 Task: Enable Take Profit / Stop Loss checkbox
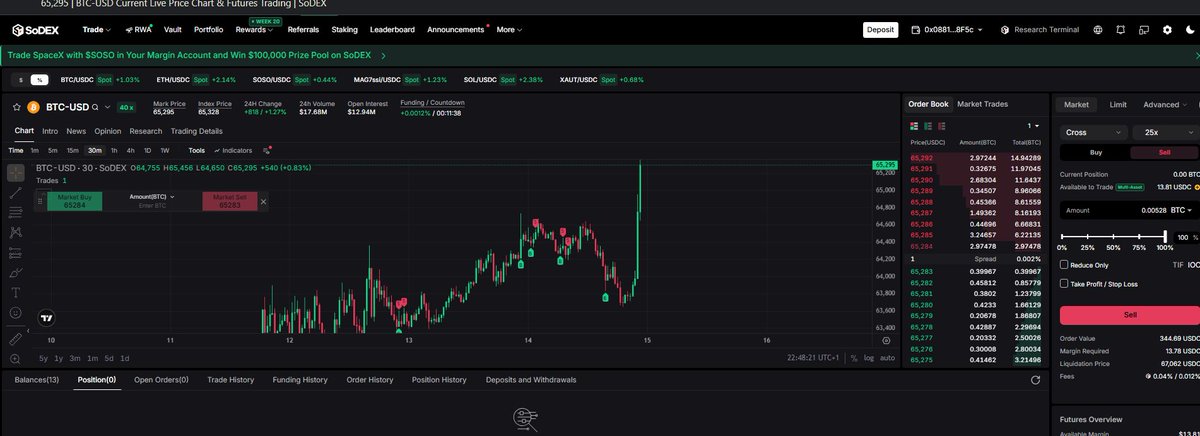1064,284
